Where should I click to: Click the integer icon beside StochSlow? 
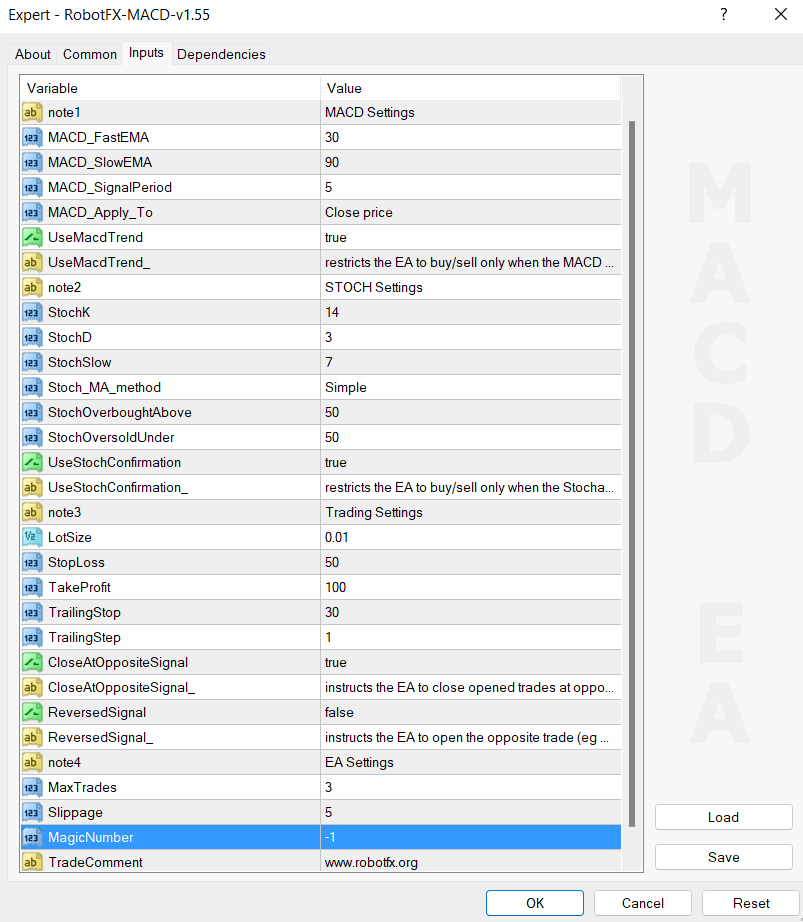[x=32, y=362]
